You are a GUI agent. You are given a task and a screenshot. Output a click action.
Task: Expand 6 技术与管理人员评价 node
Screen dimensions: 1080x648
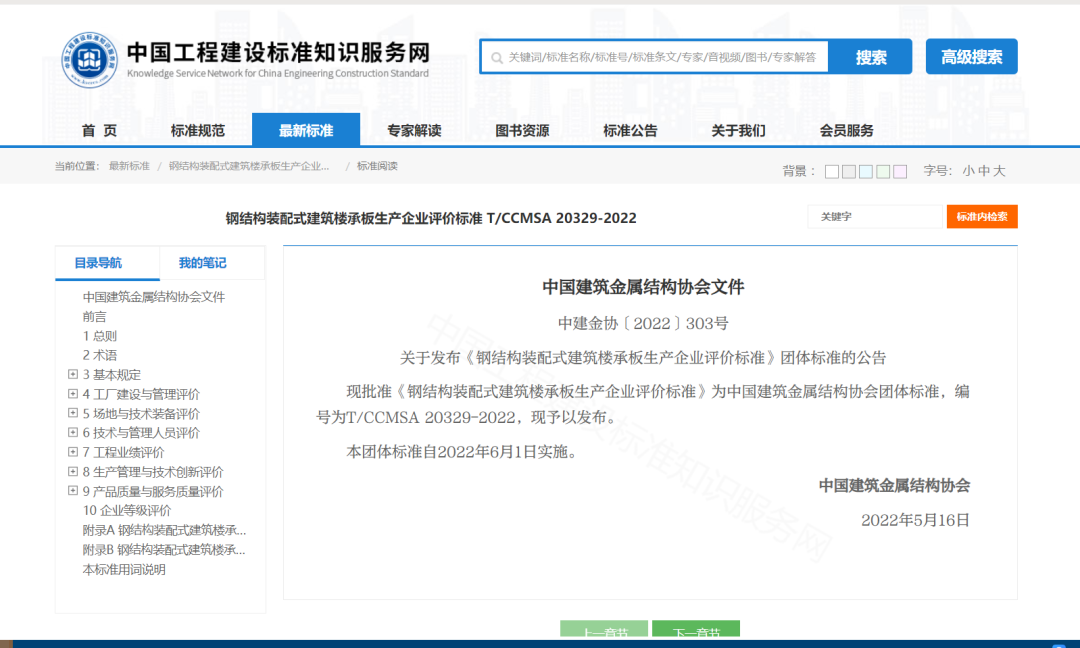[x=72, y=432]
